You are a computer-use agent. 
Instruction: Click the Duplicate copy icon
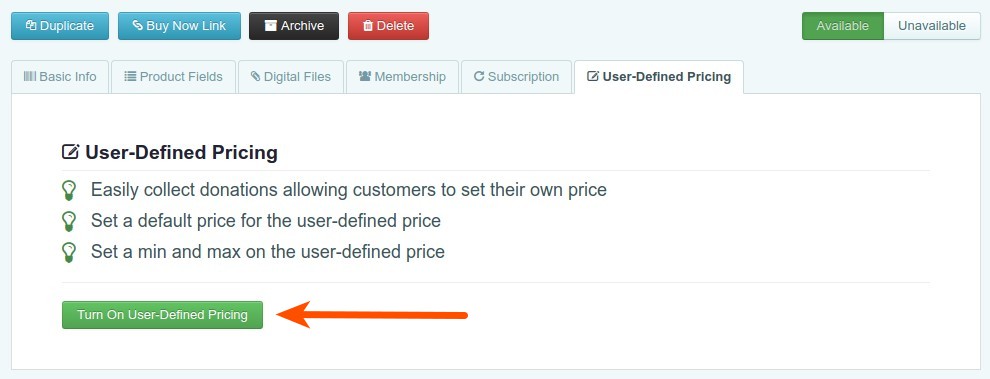point(31,26)
